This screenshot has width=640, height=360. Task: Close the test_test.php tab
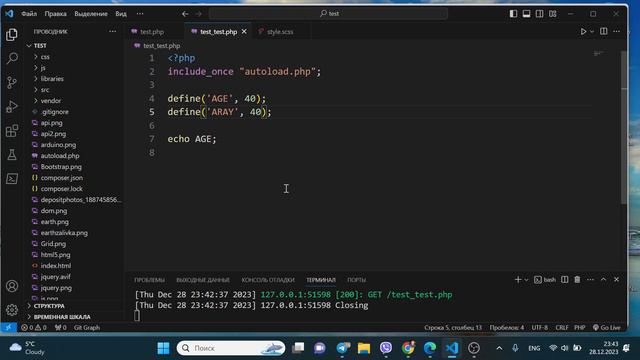point(244,31)
